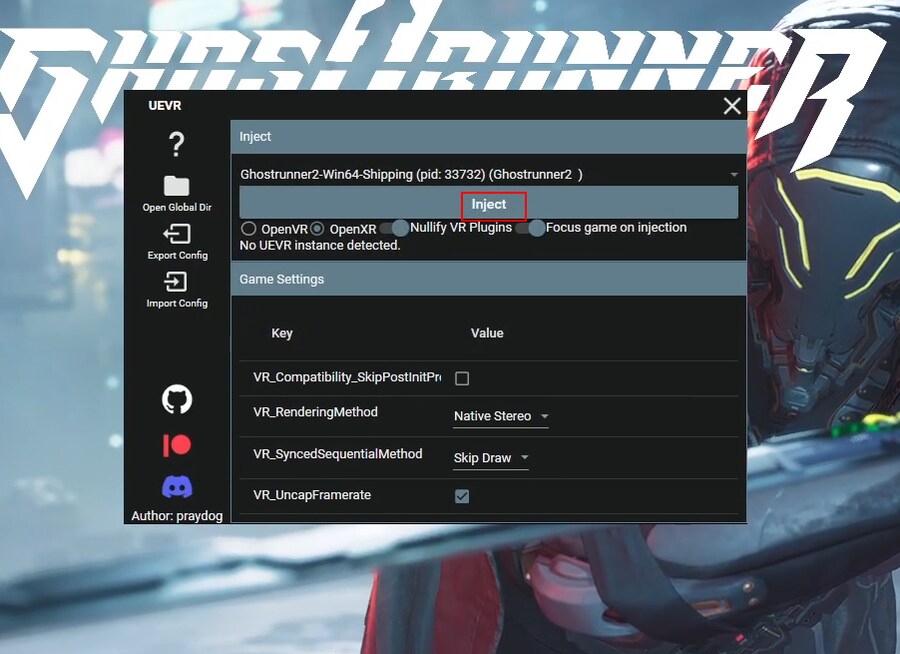The width and height of the screenshot is (900, 654).
Task: Uncheck the VR_UncapFramerate checkbox
Action: click(462, 496)
